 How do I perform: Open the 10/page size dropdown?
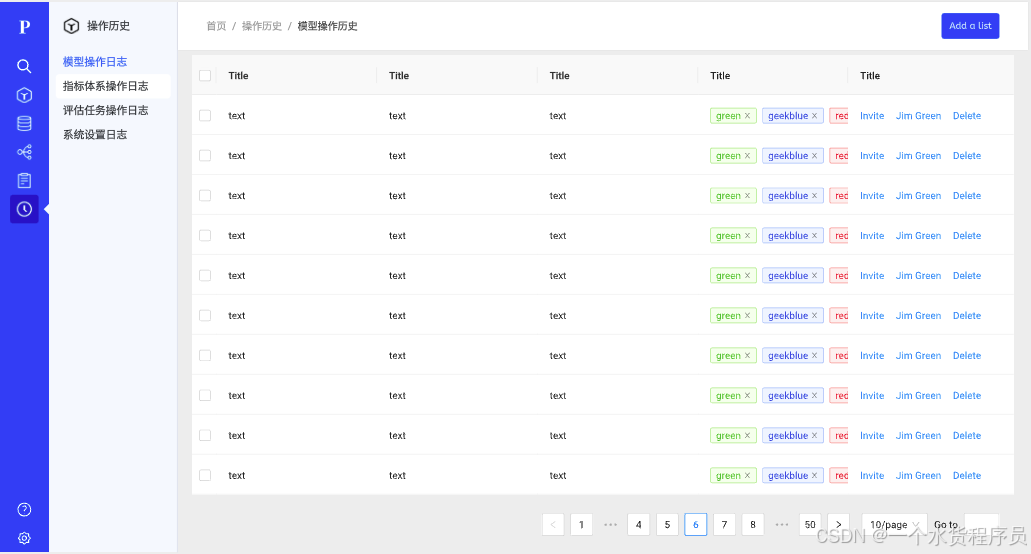(894, 524)
